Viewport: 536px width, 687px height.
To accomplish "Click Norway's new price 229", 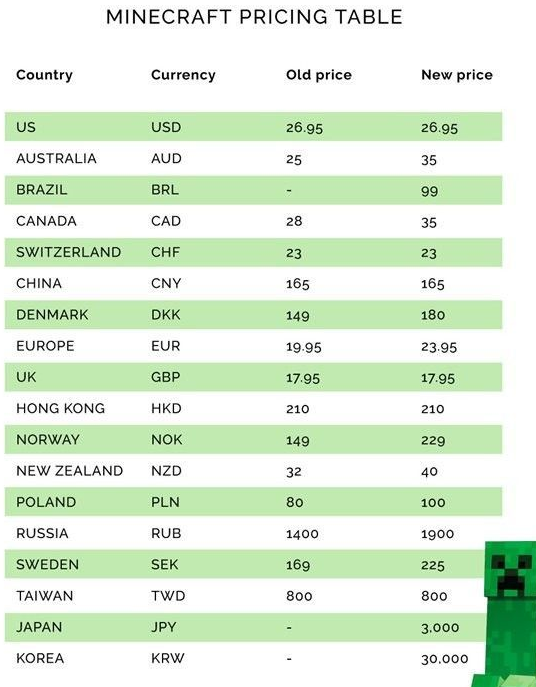I will coord(433,440).
